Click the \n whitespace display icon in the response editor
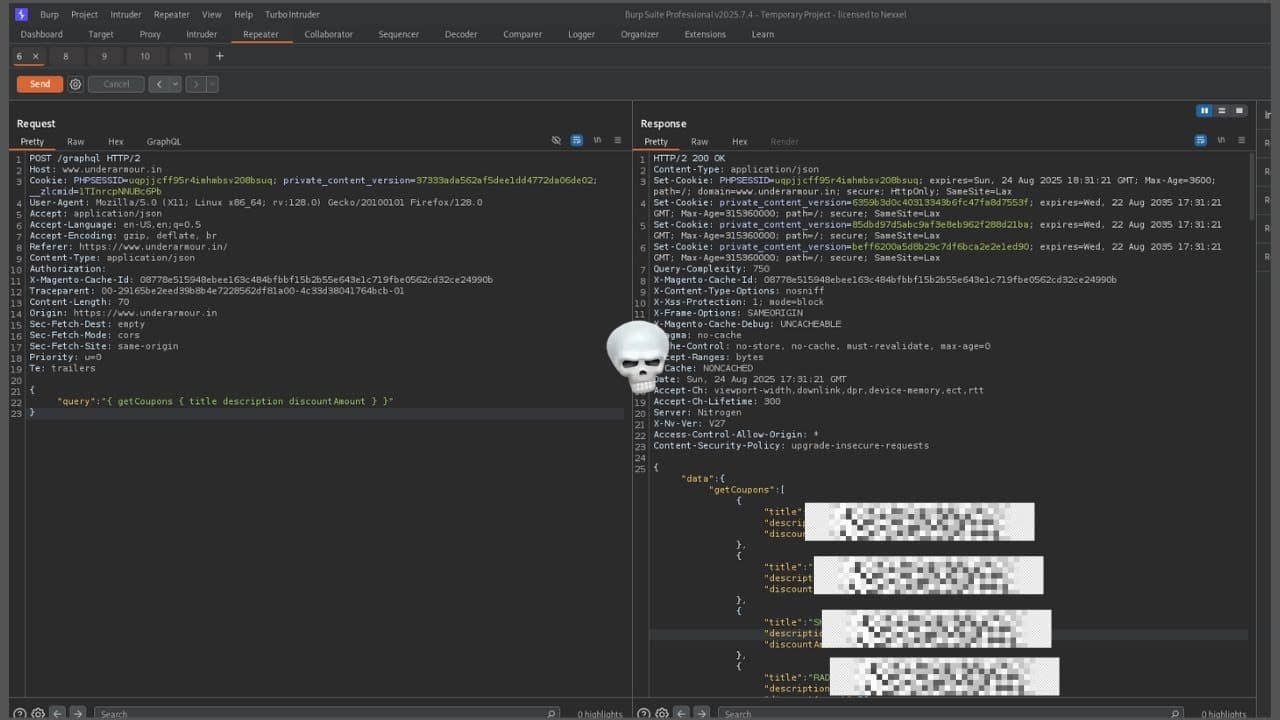 coord(1221,141)
